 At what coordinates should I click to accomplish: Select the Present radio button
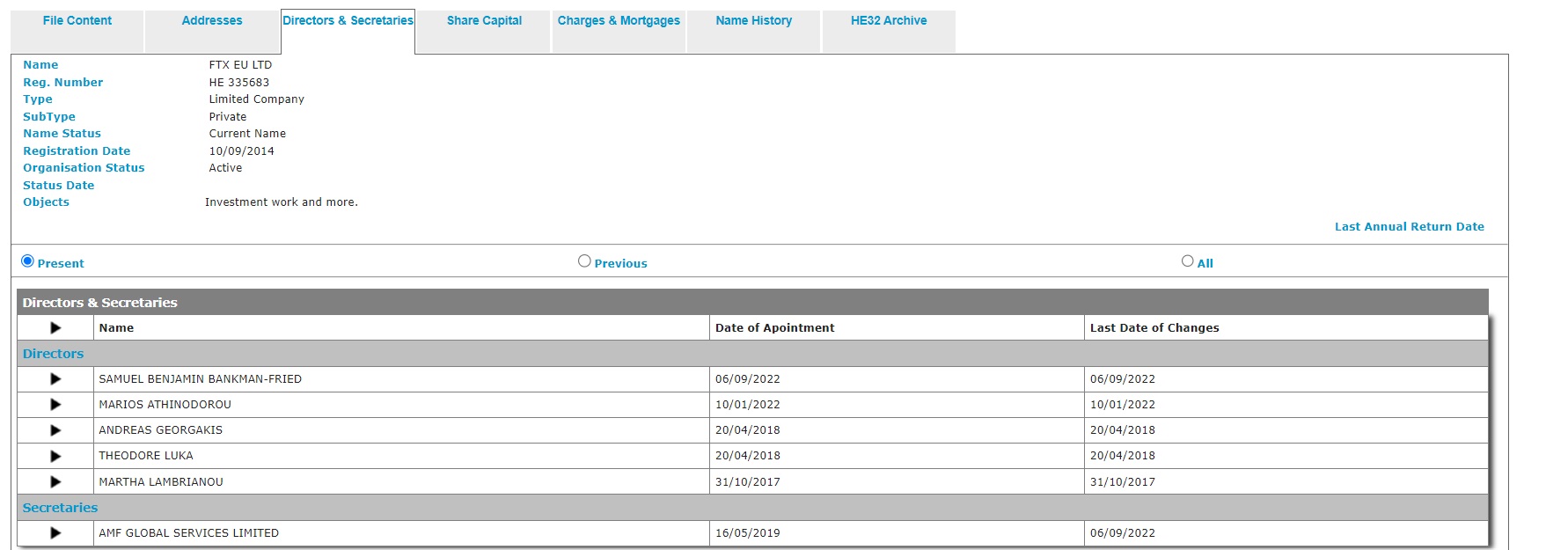pos(27,261)
